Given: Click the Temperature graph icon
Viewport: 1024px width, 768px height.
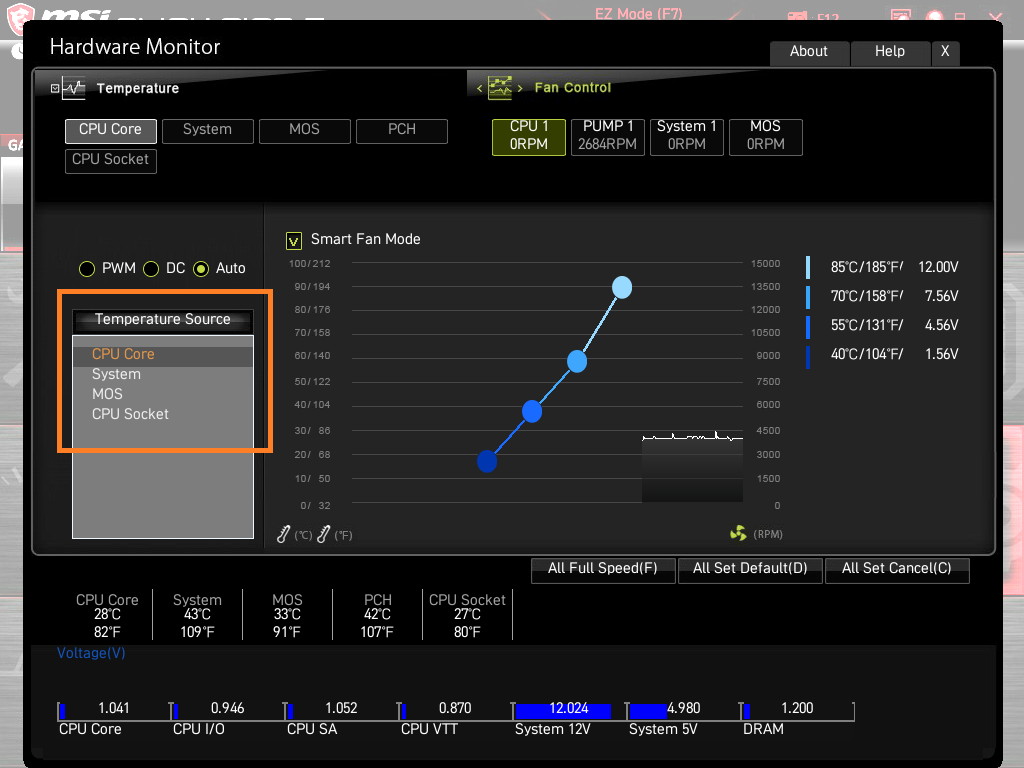Looking at the screenshot, I should point(73,88).
